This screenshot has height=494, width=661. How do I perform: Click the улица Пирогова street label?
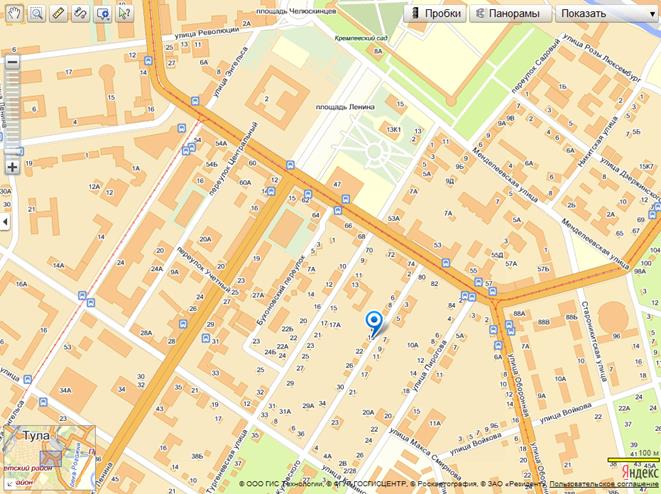click(429, 366)
